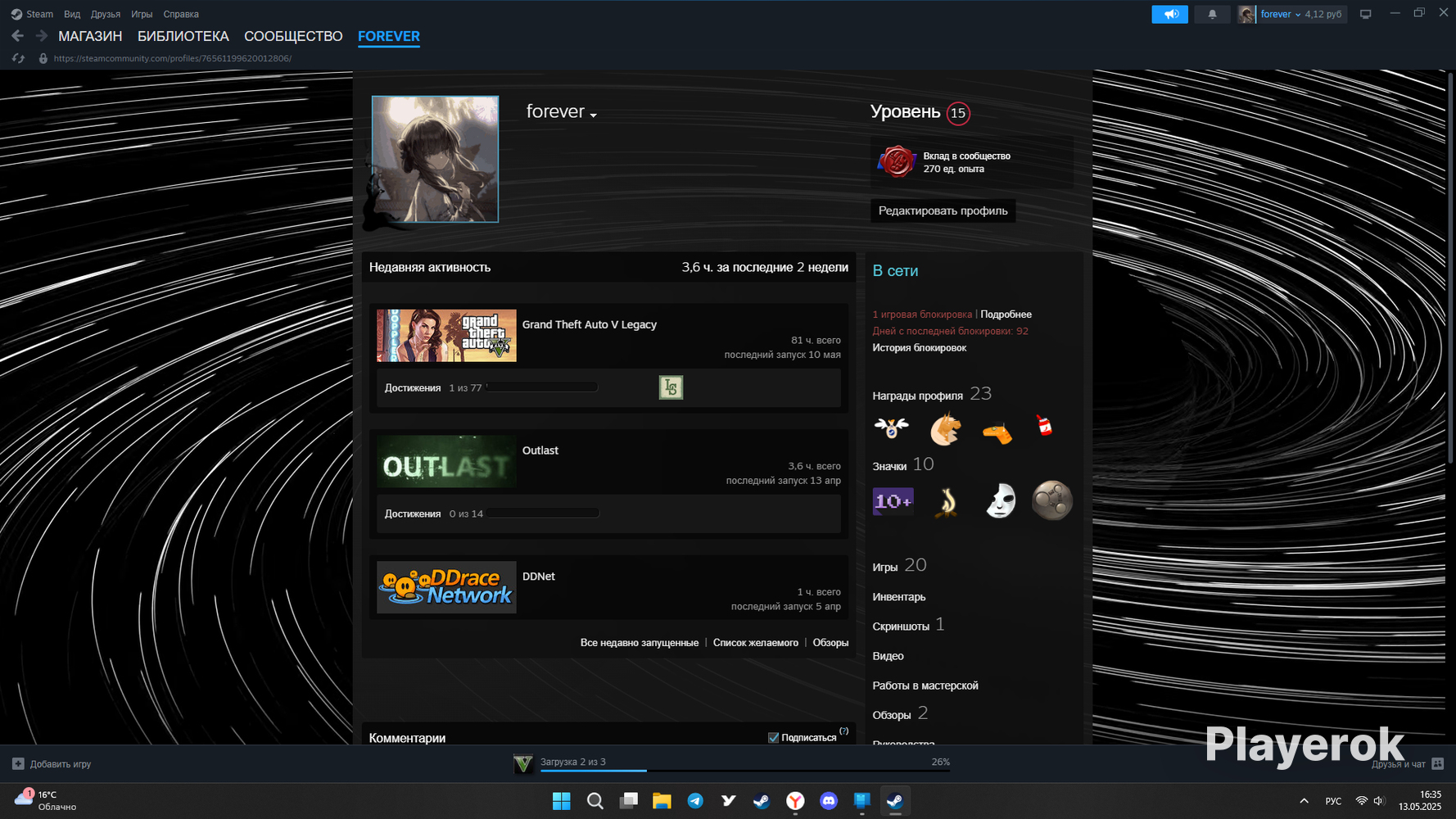The height and width of the screenshot is (819, 1456).
Task: Select the FOREVER profile tab
Action: pyautogui.click(x=389, y=36)
